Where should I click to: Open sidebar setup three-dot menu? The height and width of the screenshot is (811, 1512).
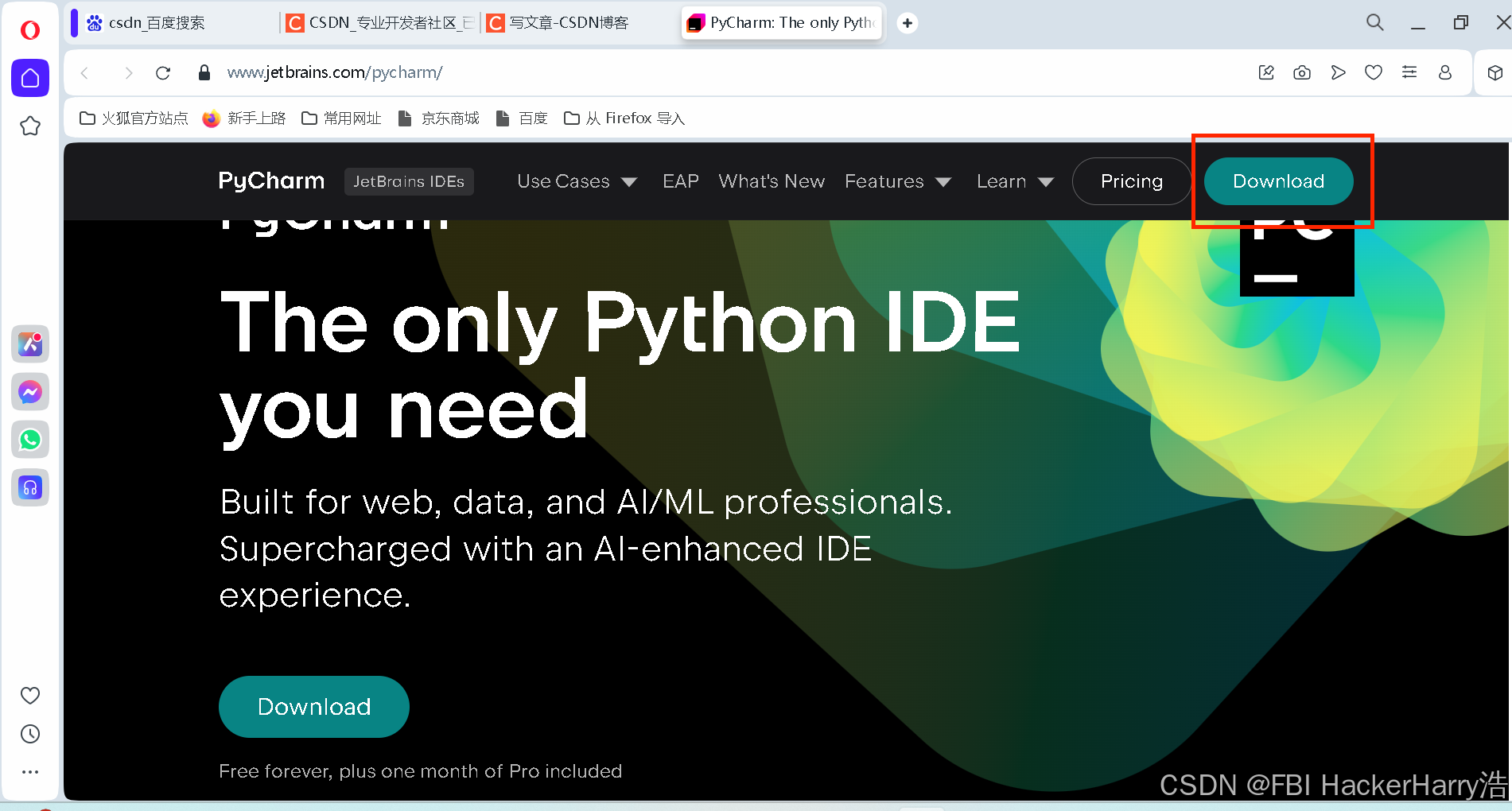(x=30, y=772)
